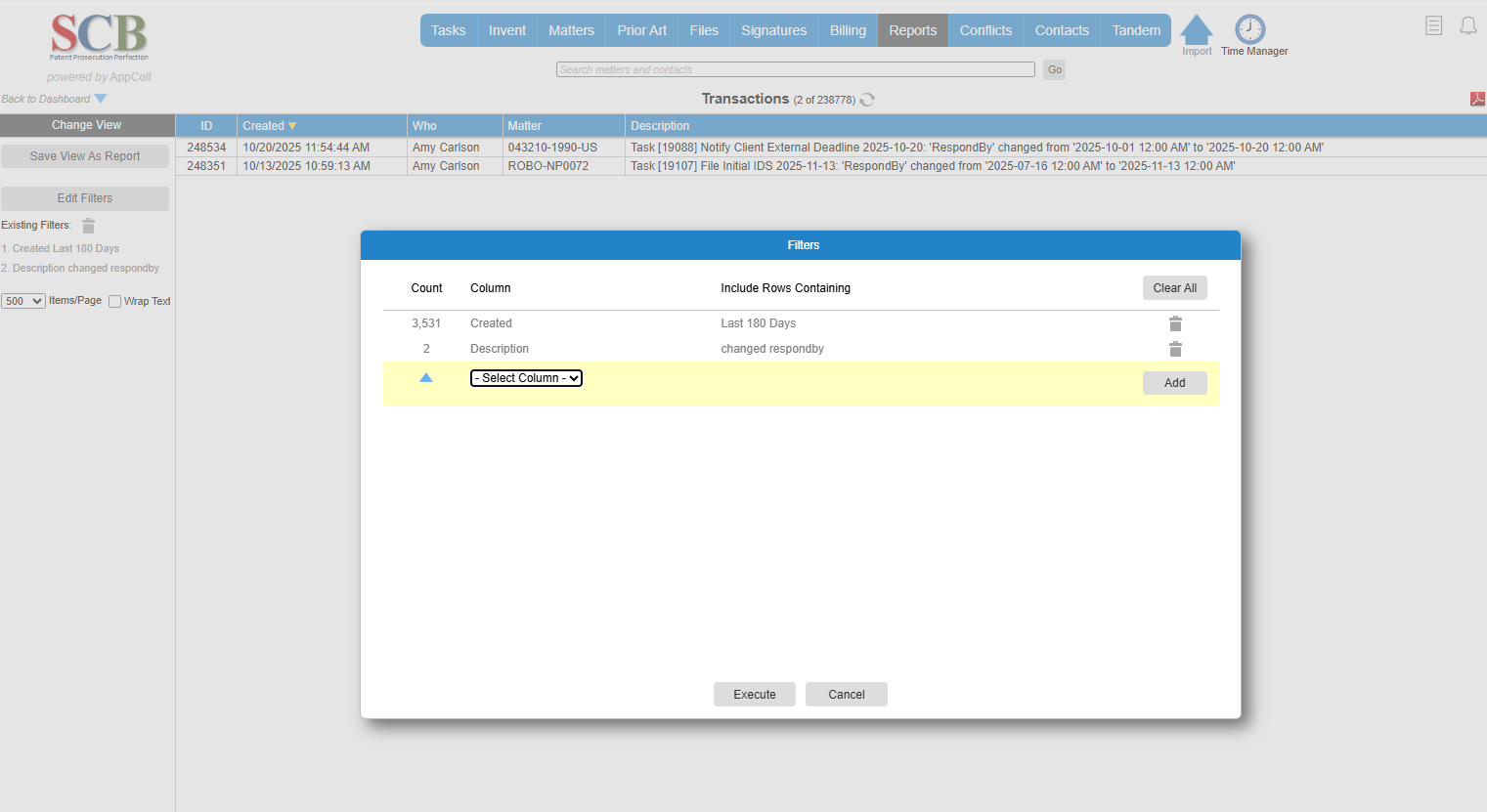1487x812 pixels.
Task: Open the Billing tab
Action: click(x=848, y=30)
